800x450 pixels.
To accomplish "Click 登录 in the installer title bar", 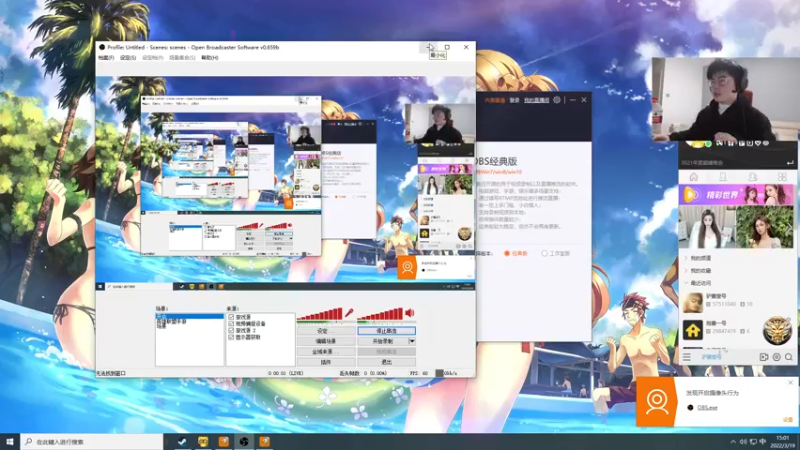I will click(514, 100).
